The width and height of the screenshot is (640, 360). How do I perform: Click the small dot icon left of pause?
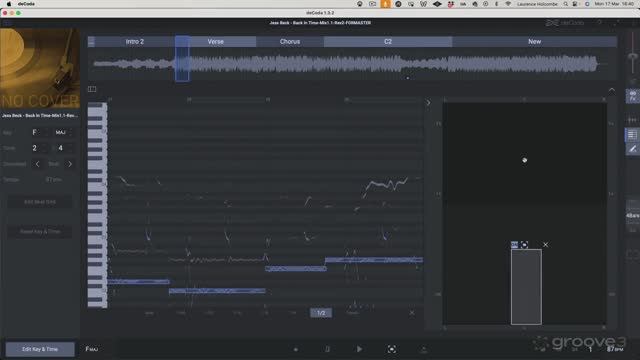296,349
